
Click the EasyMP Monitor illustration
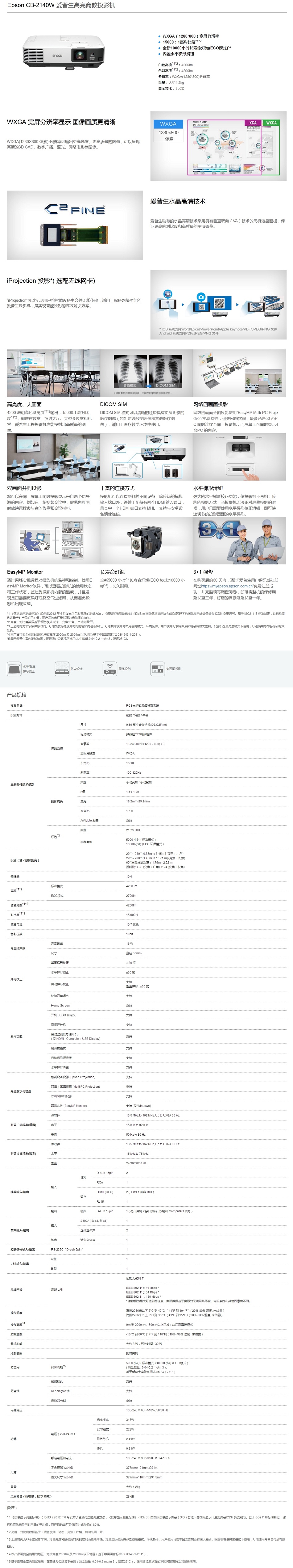[x=53, y=540]
